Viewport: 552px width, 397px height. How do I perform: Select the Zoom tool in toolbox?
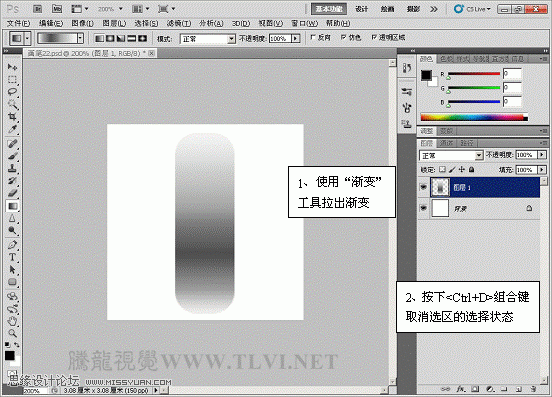tap(12, 333)
